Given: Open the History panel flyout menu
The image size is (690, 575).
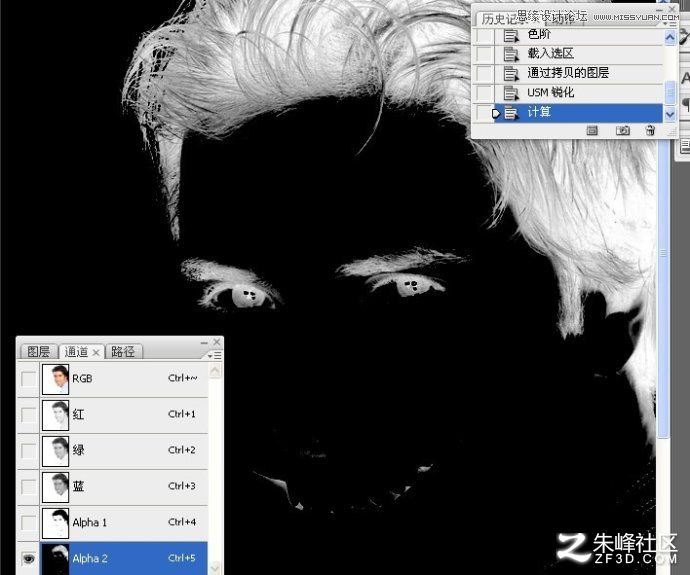Looking at the screenshot, I should click(672, 25).
